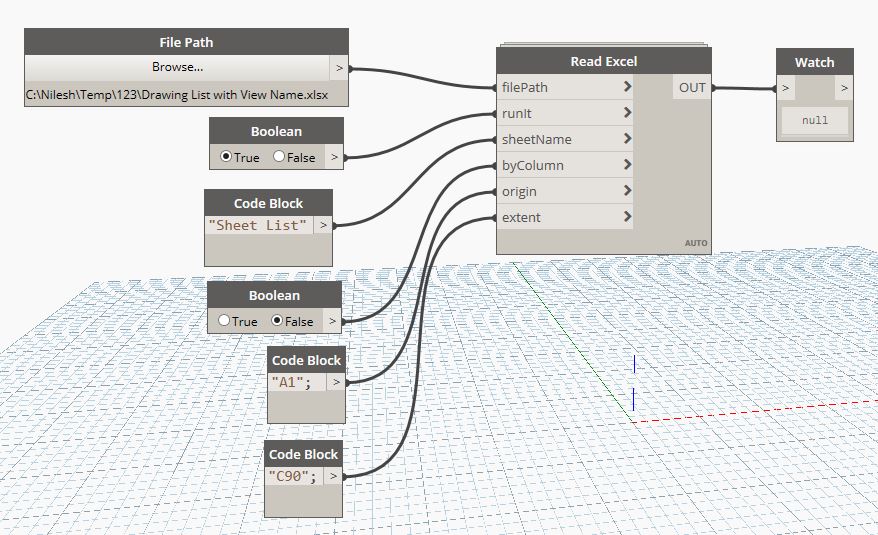Select title of Boolean node set to True
878x535 pixels.
[x=276, y=132]
